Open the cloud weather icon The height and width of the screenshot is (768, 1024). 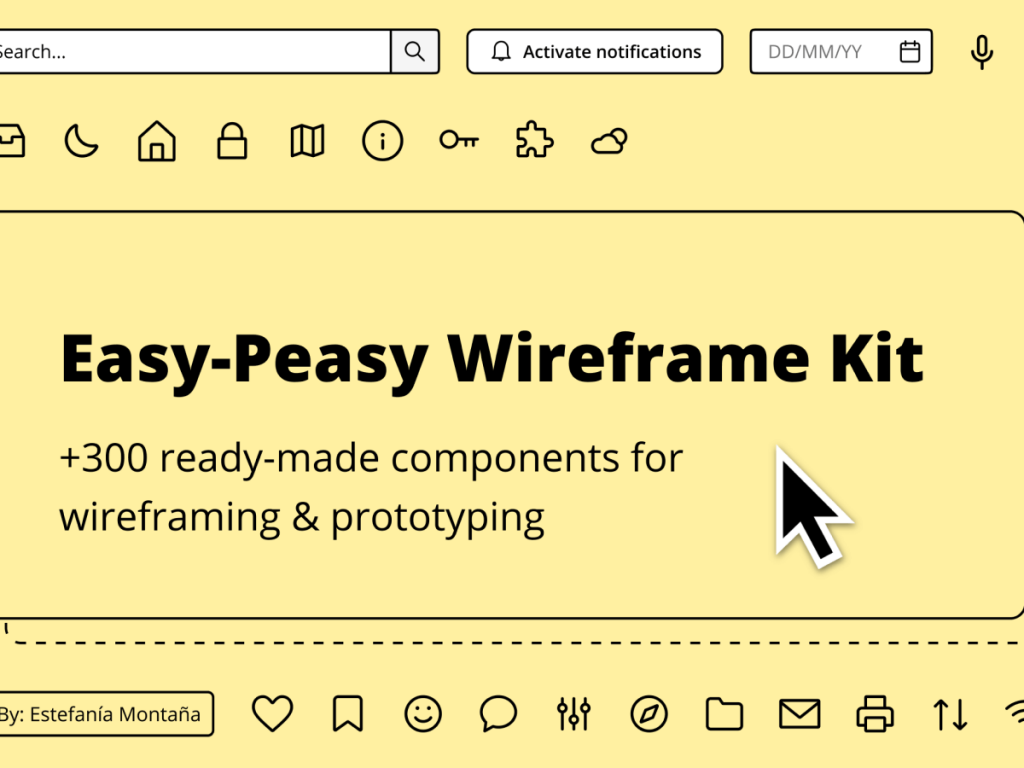(x=608, y=141)
